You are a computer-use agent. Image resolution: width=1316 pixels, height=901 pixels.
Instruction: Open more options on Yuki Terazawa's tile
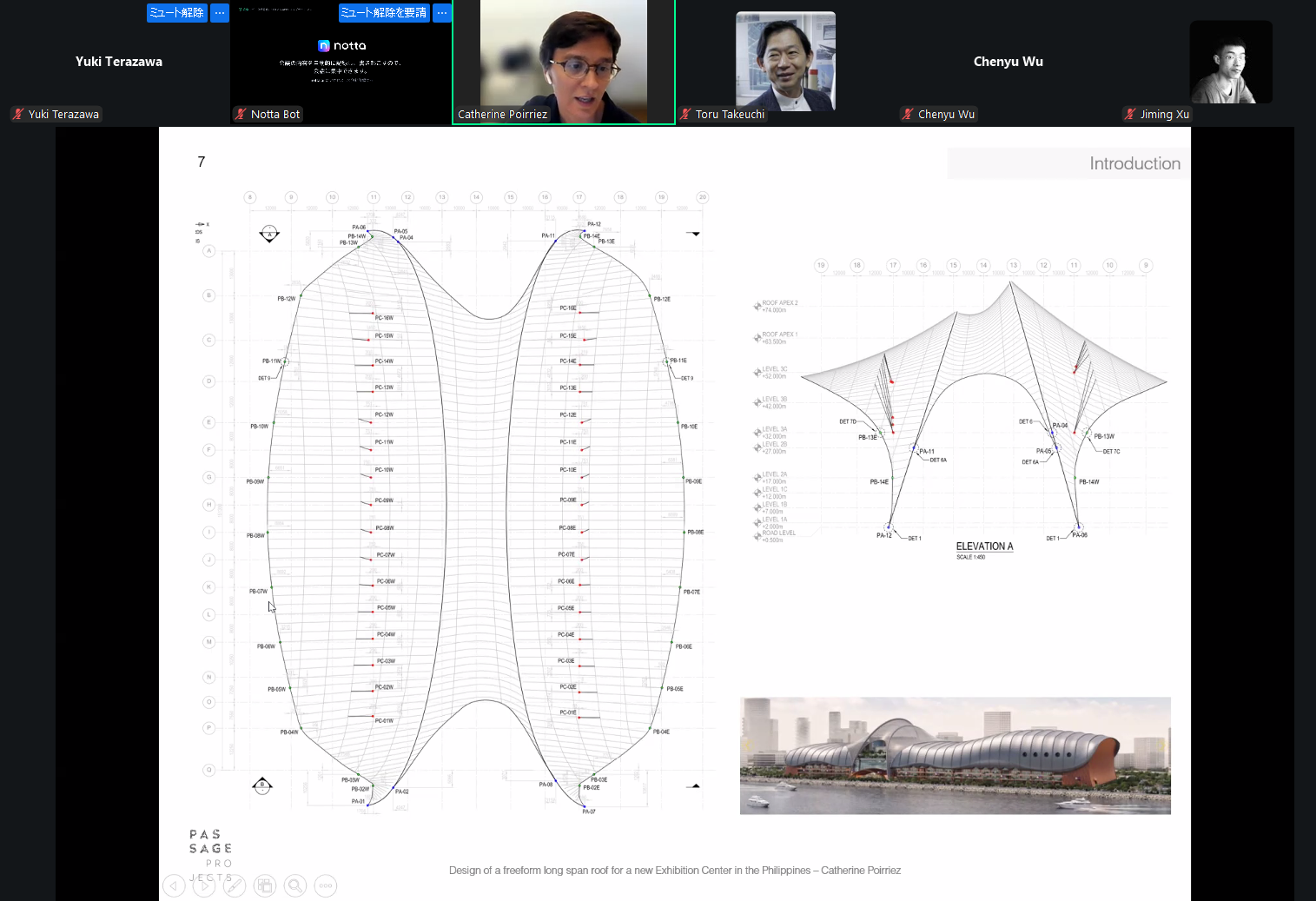coord(220,13)
